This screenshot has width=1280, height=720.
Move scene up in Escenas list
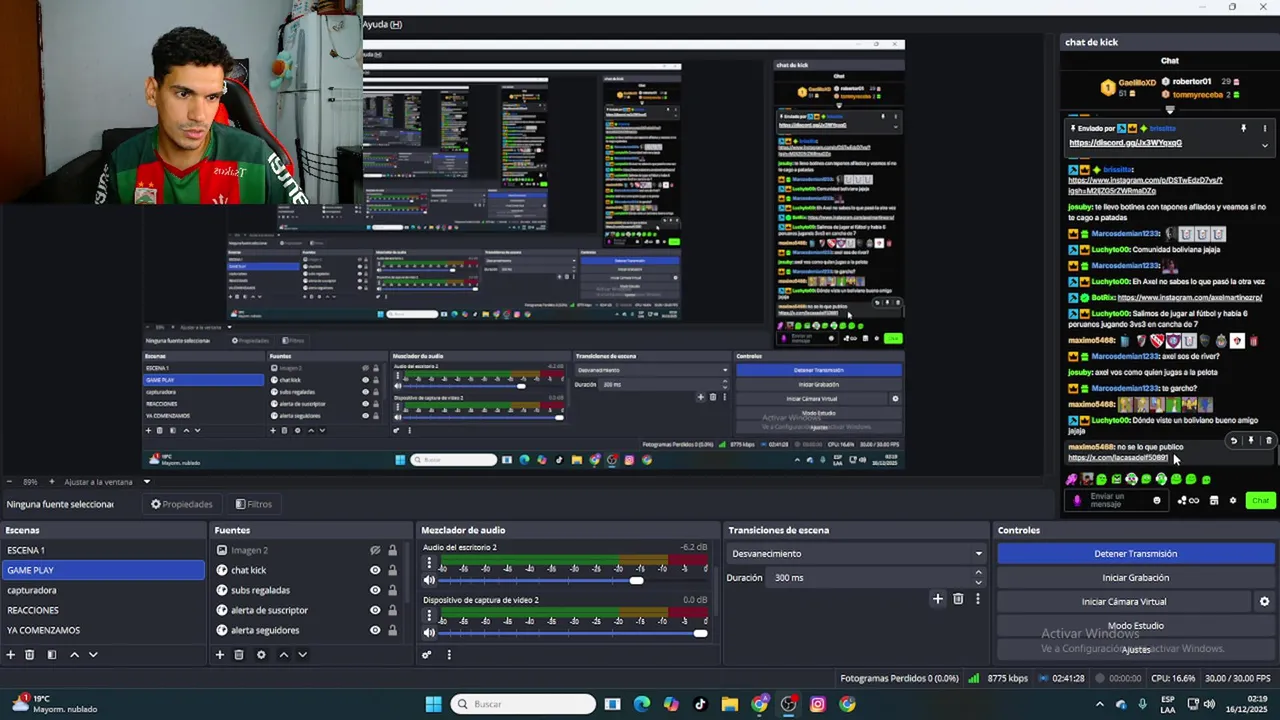tap(74, 655)
